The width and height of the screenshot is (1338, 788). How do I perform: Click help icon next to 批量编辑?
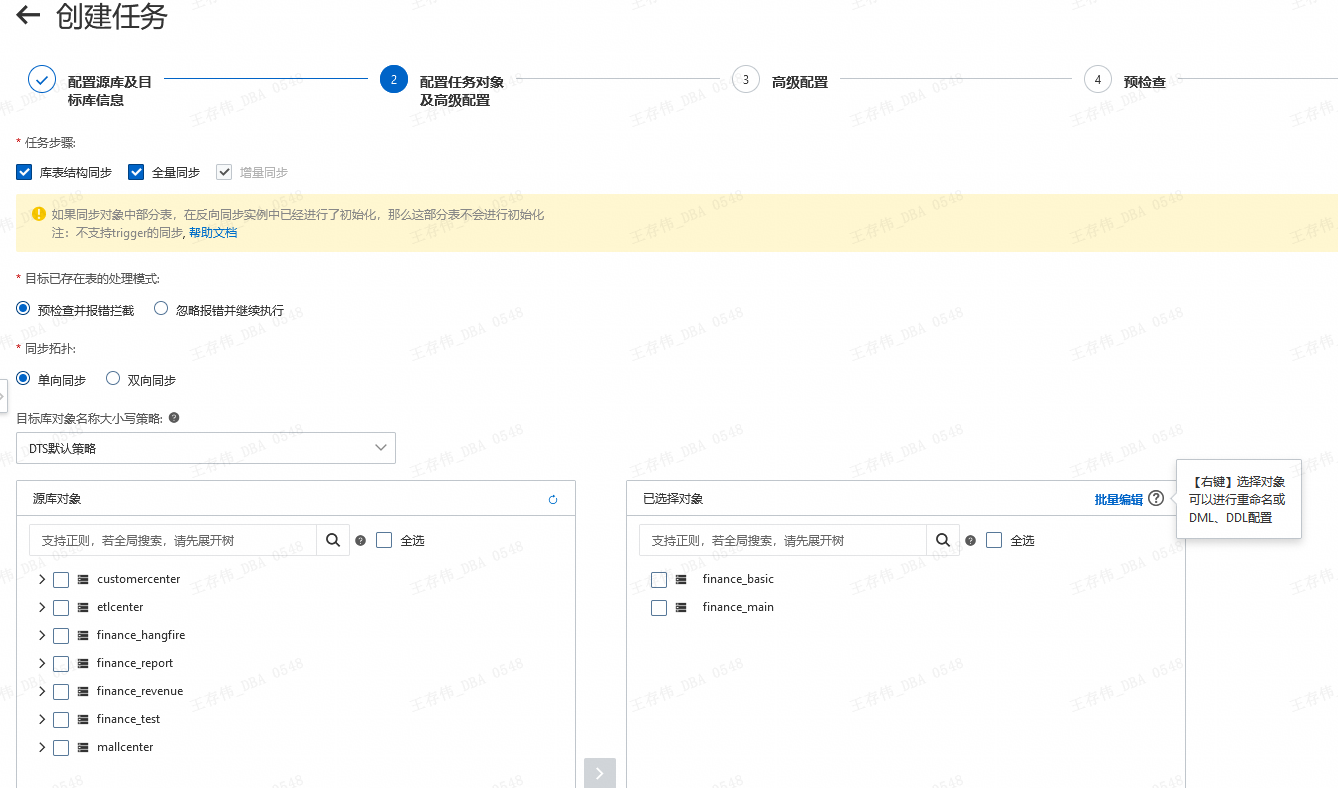click(x=1156, y=498)
